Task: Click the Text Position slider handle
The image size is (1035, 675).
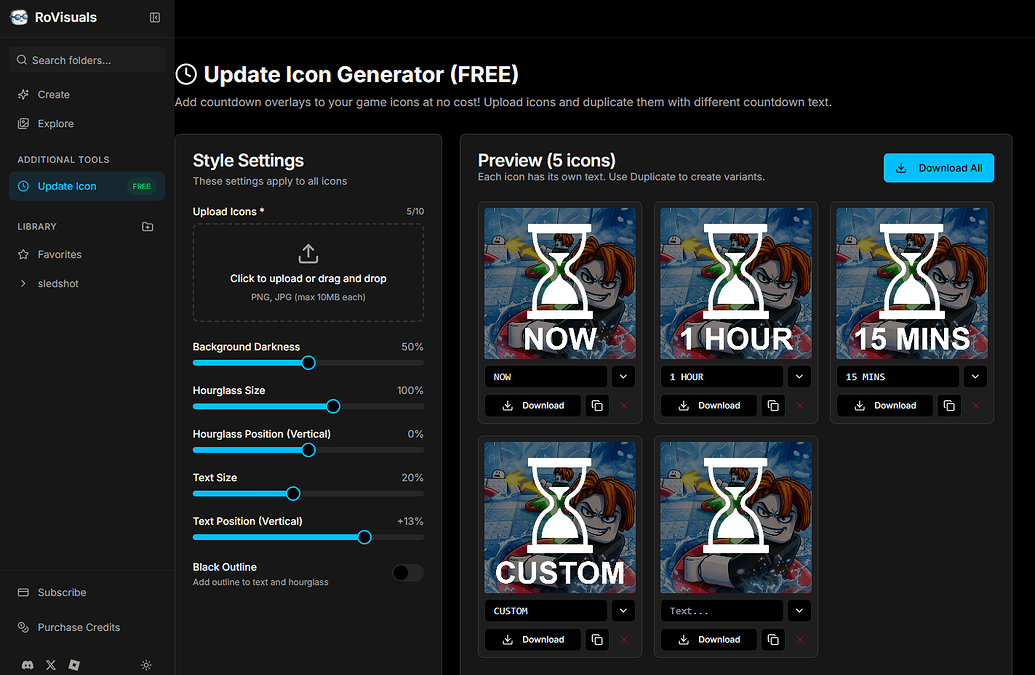Action: click(x=364, y=537)
